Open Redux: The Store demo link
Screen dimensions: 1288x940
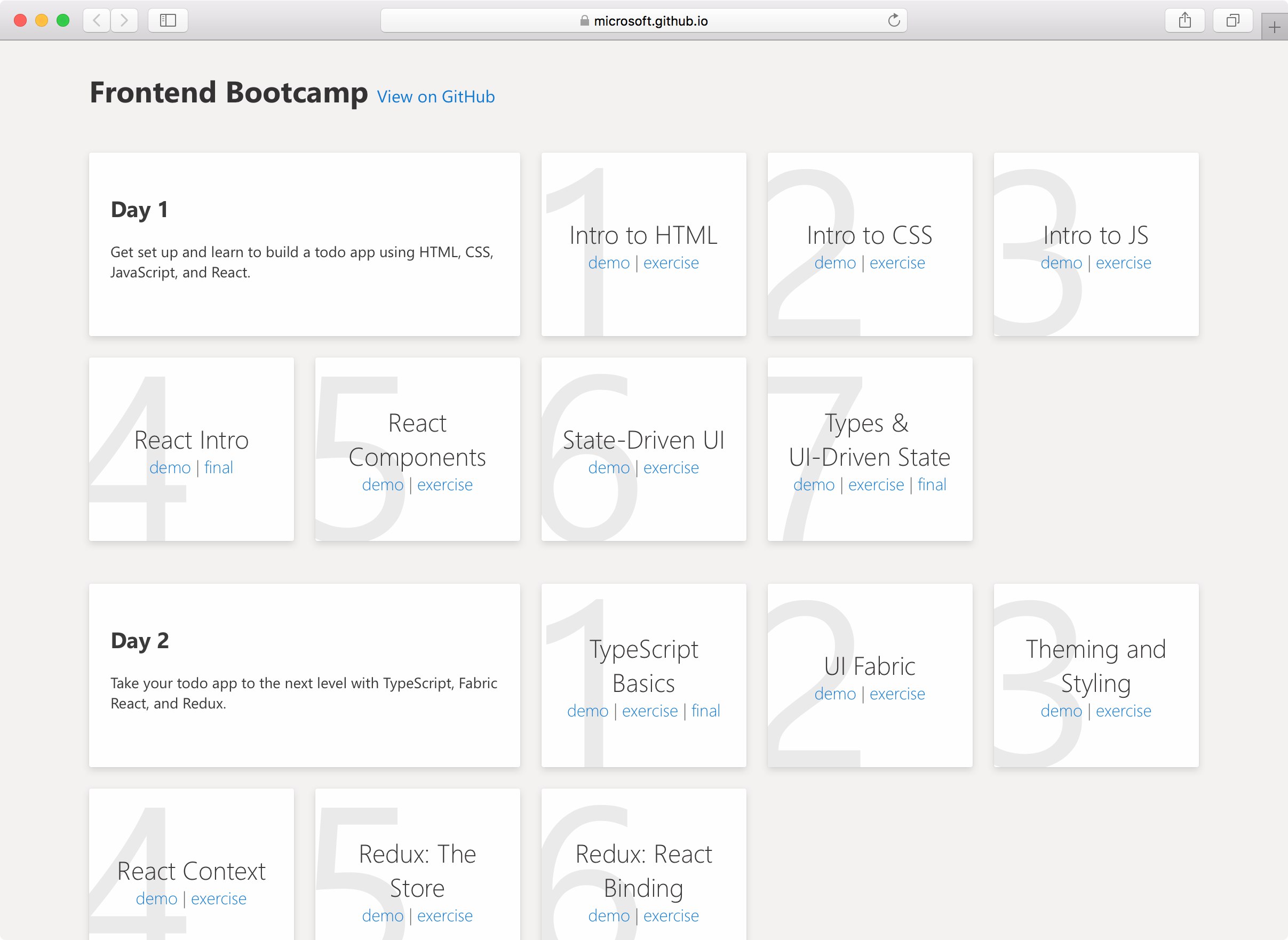click(383, 915)
